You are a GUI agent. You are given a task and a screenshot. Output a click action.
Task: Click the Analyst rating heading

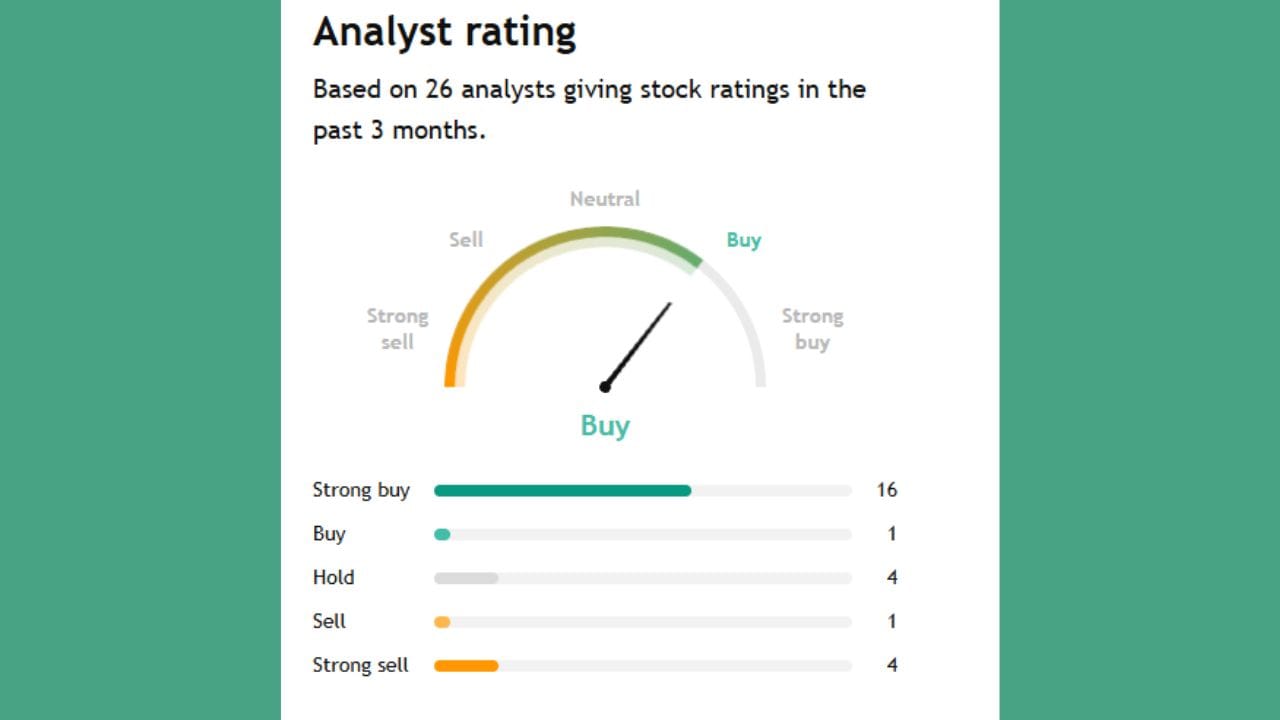coord(444,32)
